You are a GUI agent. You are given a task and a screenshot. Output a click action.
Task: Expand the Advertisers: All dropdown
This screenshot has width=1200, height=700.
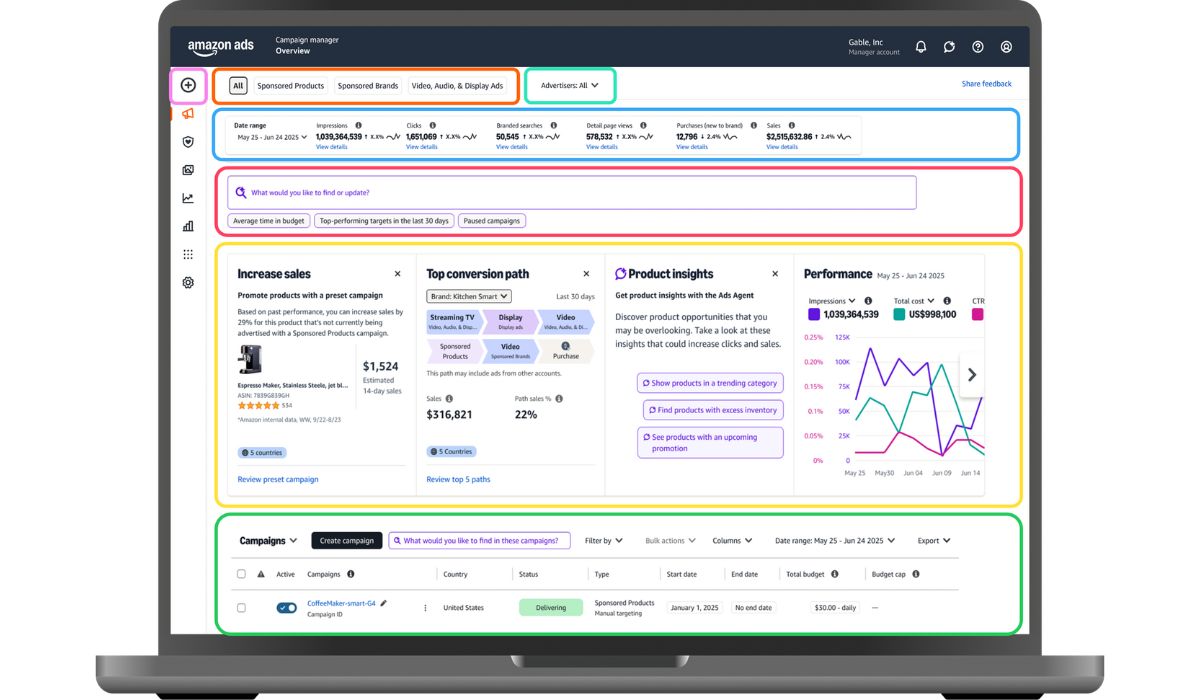click(569, 86)
